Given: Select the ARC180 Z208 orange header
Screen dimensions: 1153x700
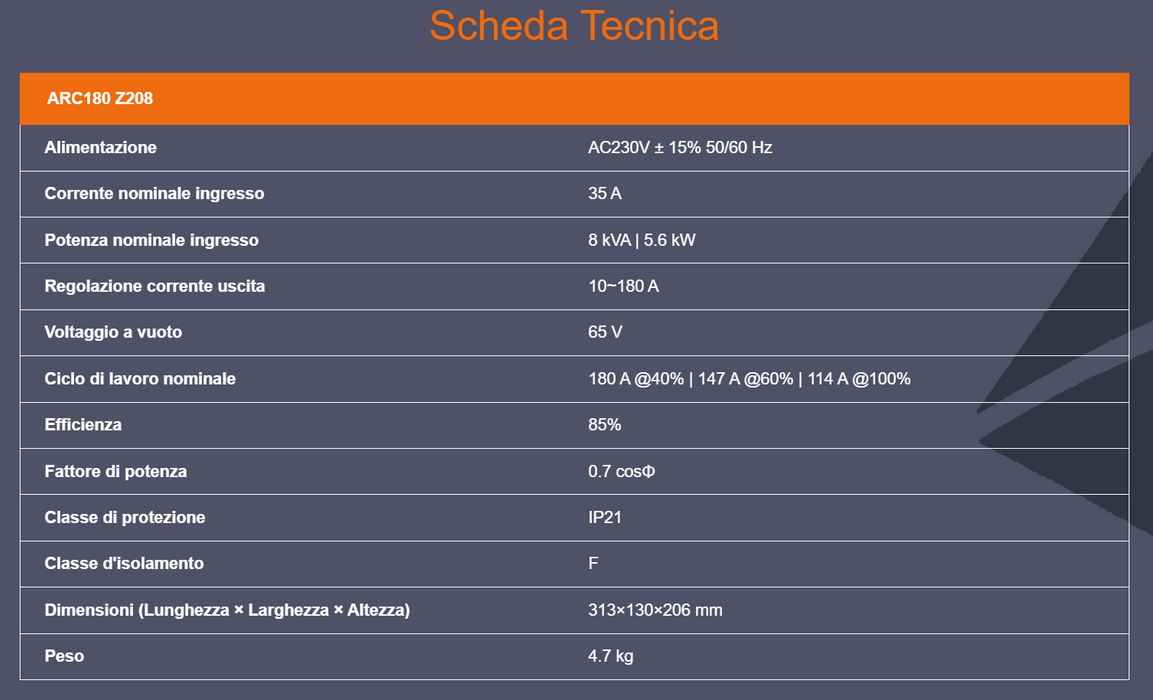Looking at the screenshot, I should (574, 99).
